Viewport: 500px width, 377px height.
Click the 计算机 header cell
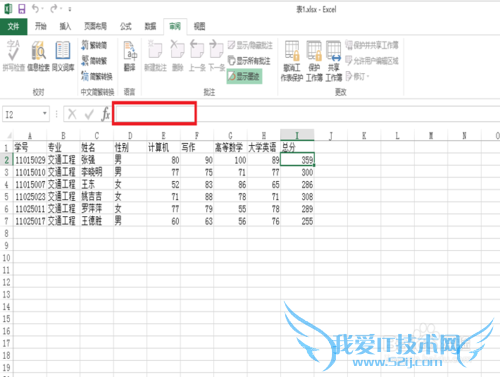tap(163, 147)
